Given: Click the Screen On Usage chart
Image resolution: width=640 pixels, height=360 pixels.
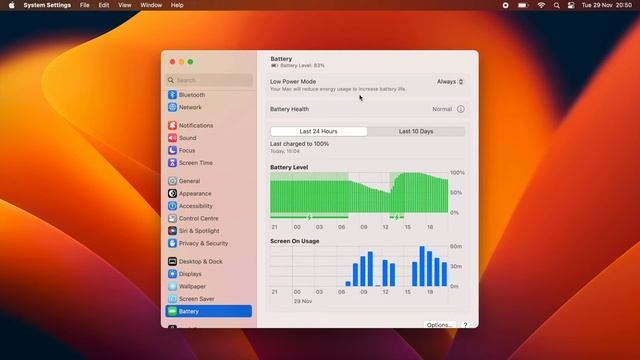Looking at the screenshot, I should (359, 266).
